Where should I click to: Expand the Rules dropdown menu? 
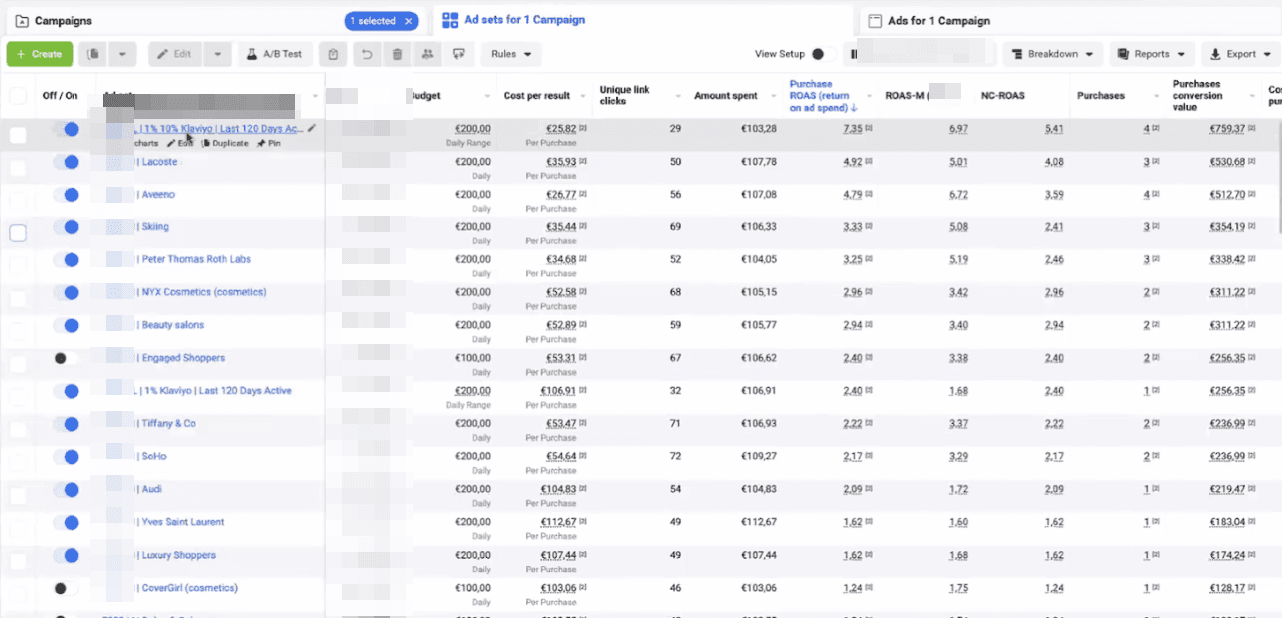[x=511, y=54]
